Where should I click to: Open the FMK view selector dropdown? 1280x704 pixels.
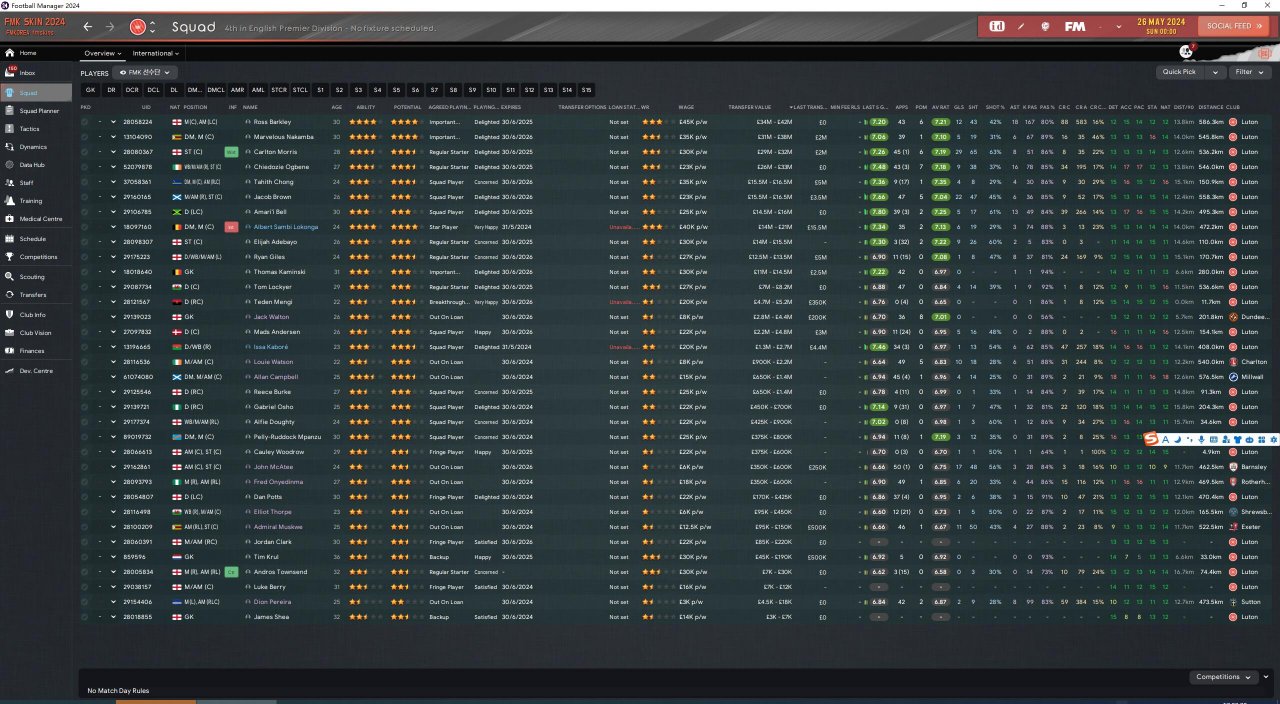coord(147,73)
